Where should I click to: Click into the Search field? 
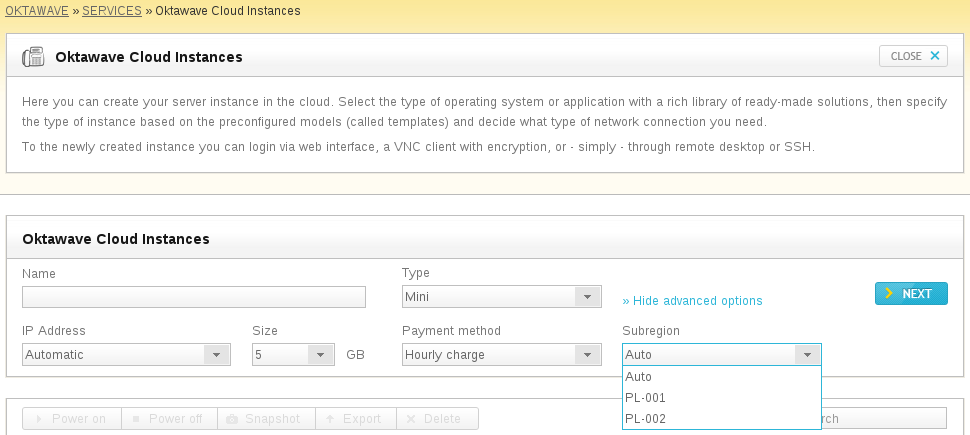[884, 418]
